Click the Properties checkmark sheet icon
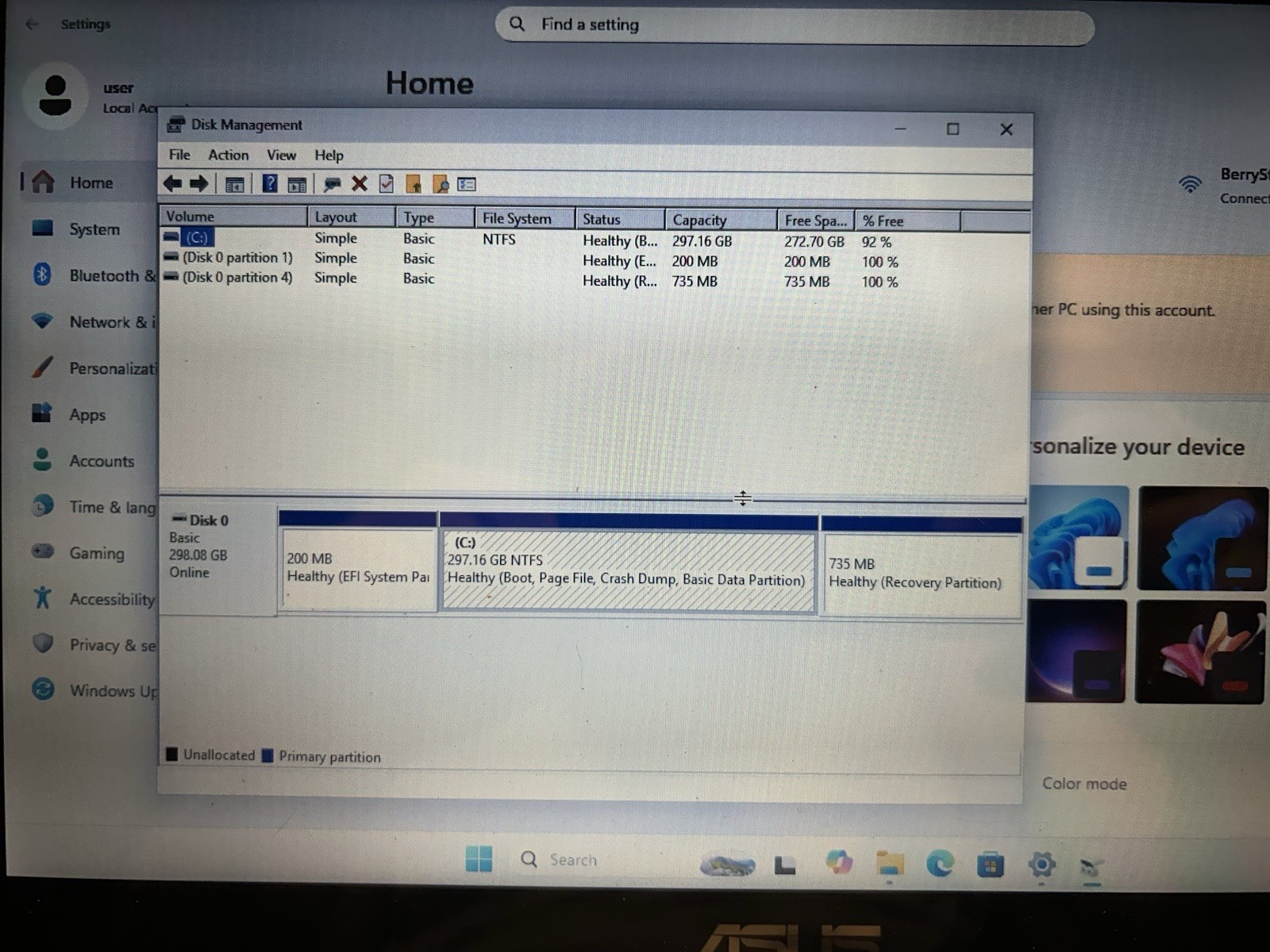The width and height of the screenshot is (1270, 952). 387,184
